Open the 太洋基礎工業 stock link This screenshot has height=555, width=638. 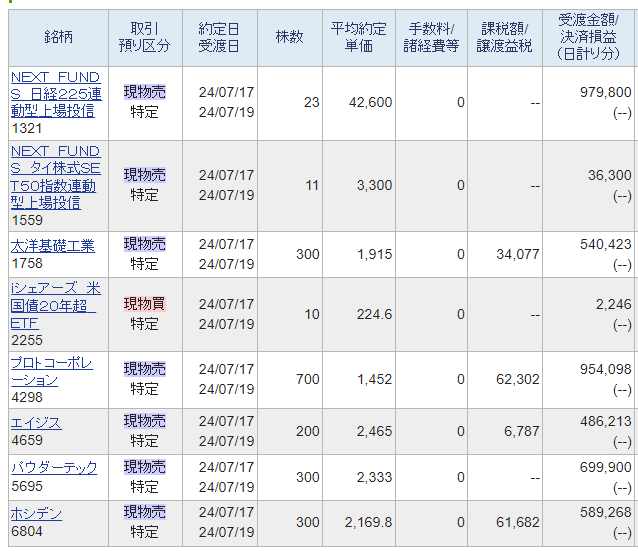(52, 246)
